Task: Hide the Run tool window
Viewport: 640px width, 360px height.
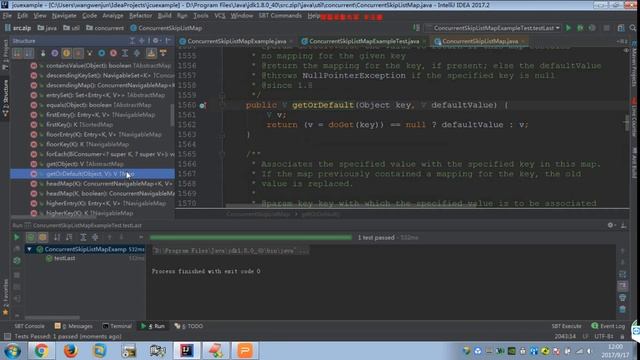Action: click(x=623, y=225)
